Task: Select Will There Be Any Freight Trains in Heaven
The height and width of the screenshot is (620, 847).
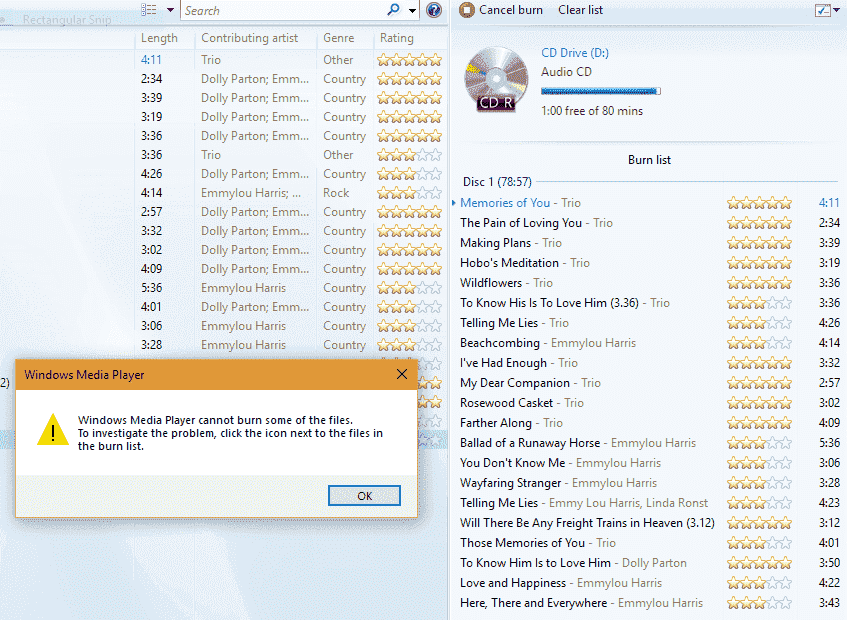Action: coord(587,523)
